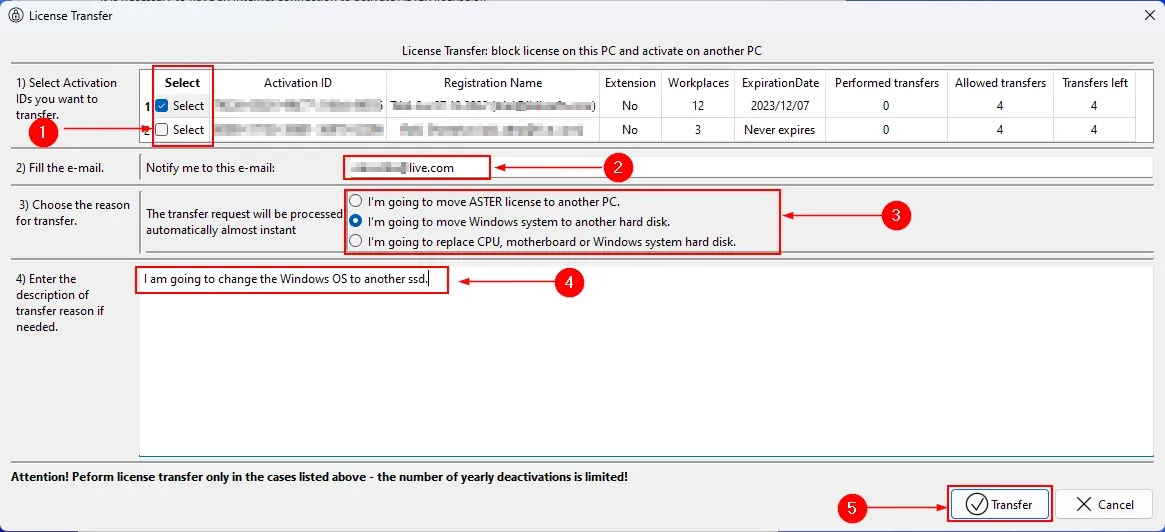Click the Transfers left column header

click(1094, 83)
